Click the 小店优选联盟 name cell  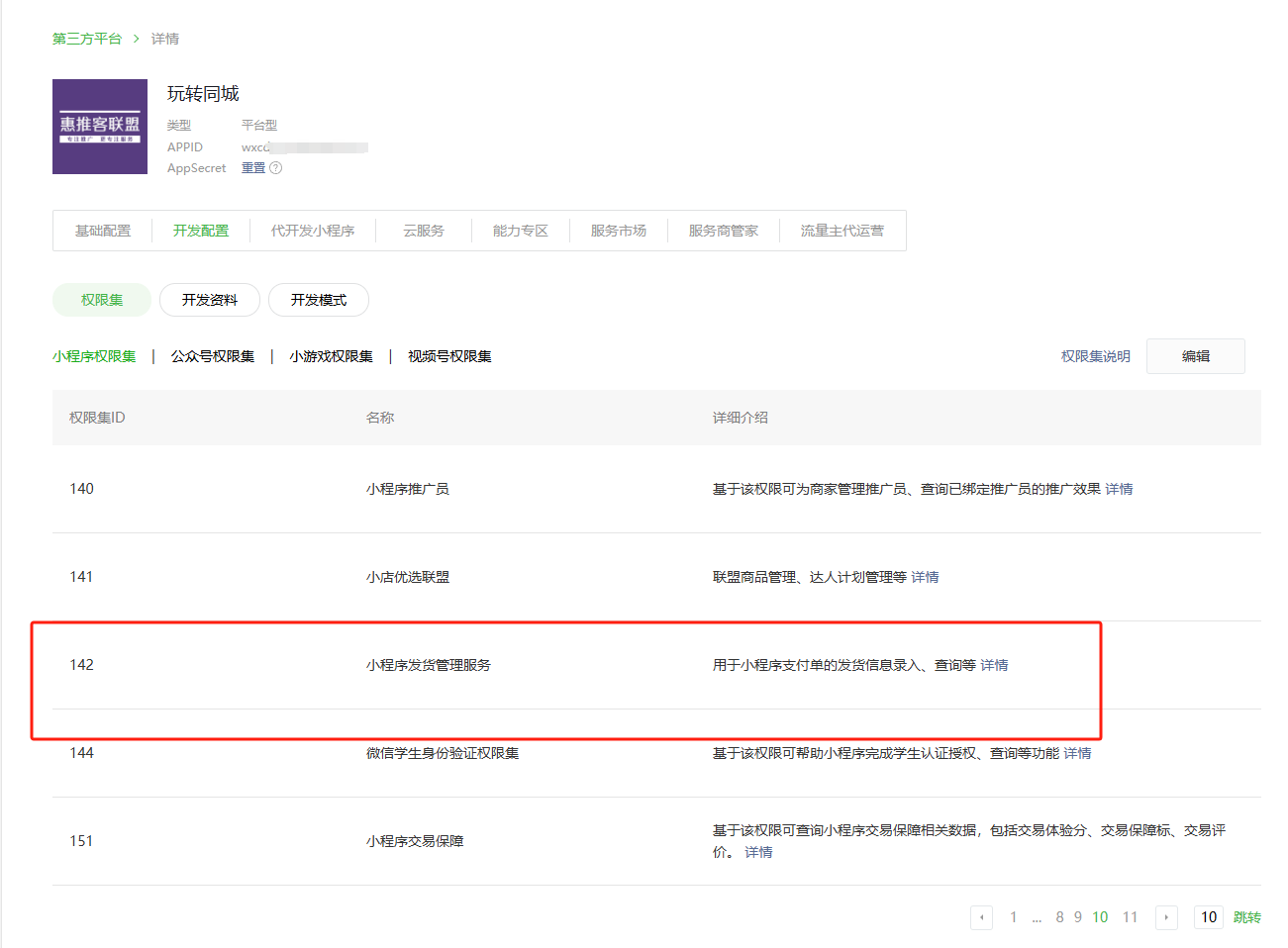(408, 577)
